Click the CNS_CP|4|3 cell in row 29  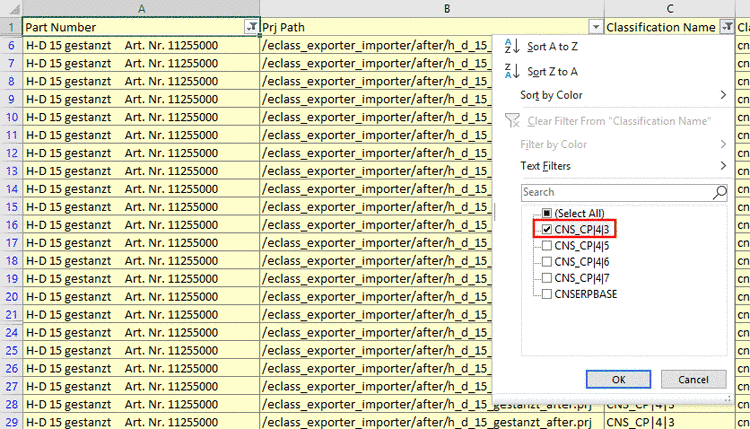[x=670, y=422]
